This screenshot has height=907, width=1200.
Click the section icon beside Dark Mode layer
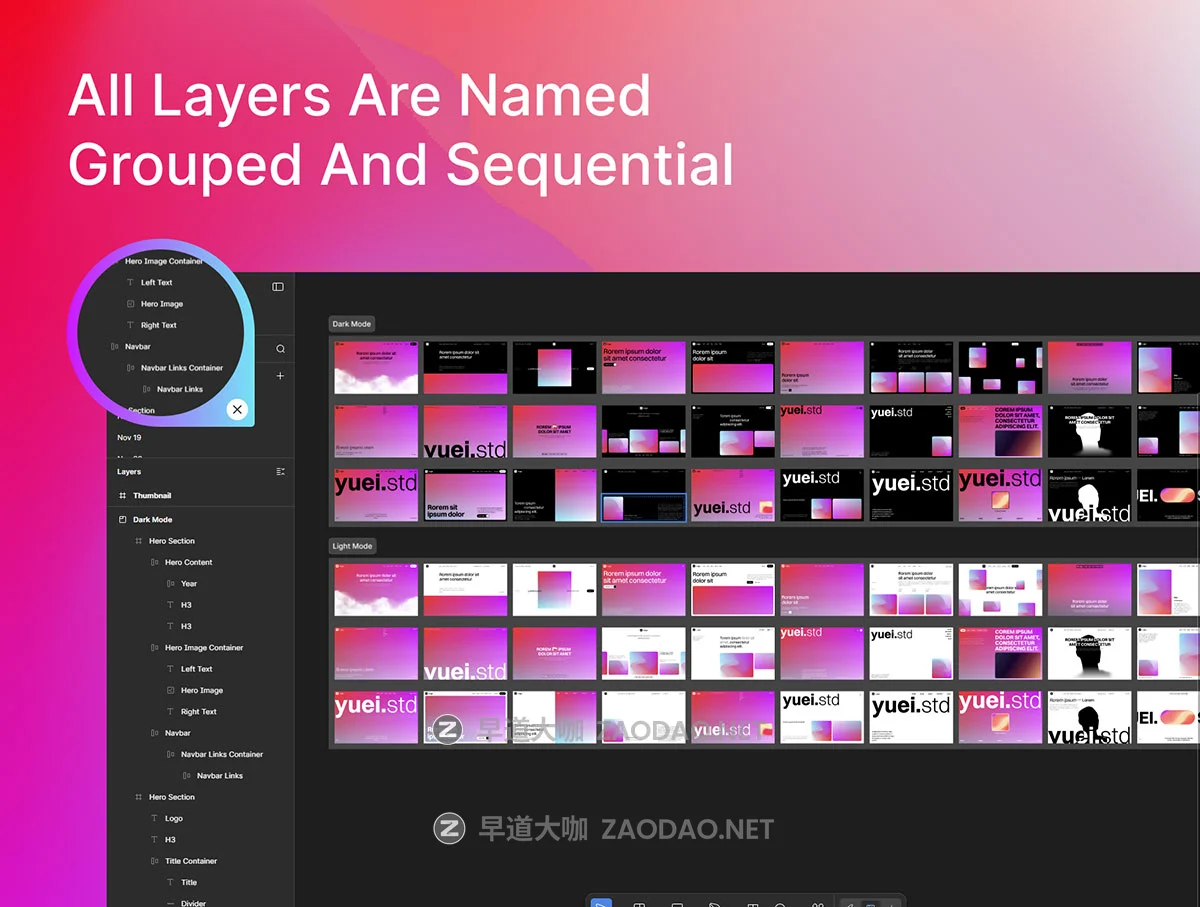click(x=123, y=520)
